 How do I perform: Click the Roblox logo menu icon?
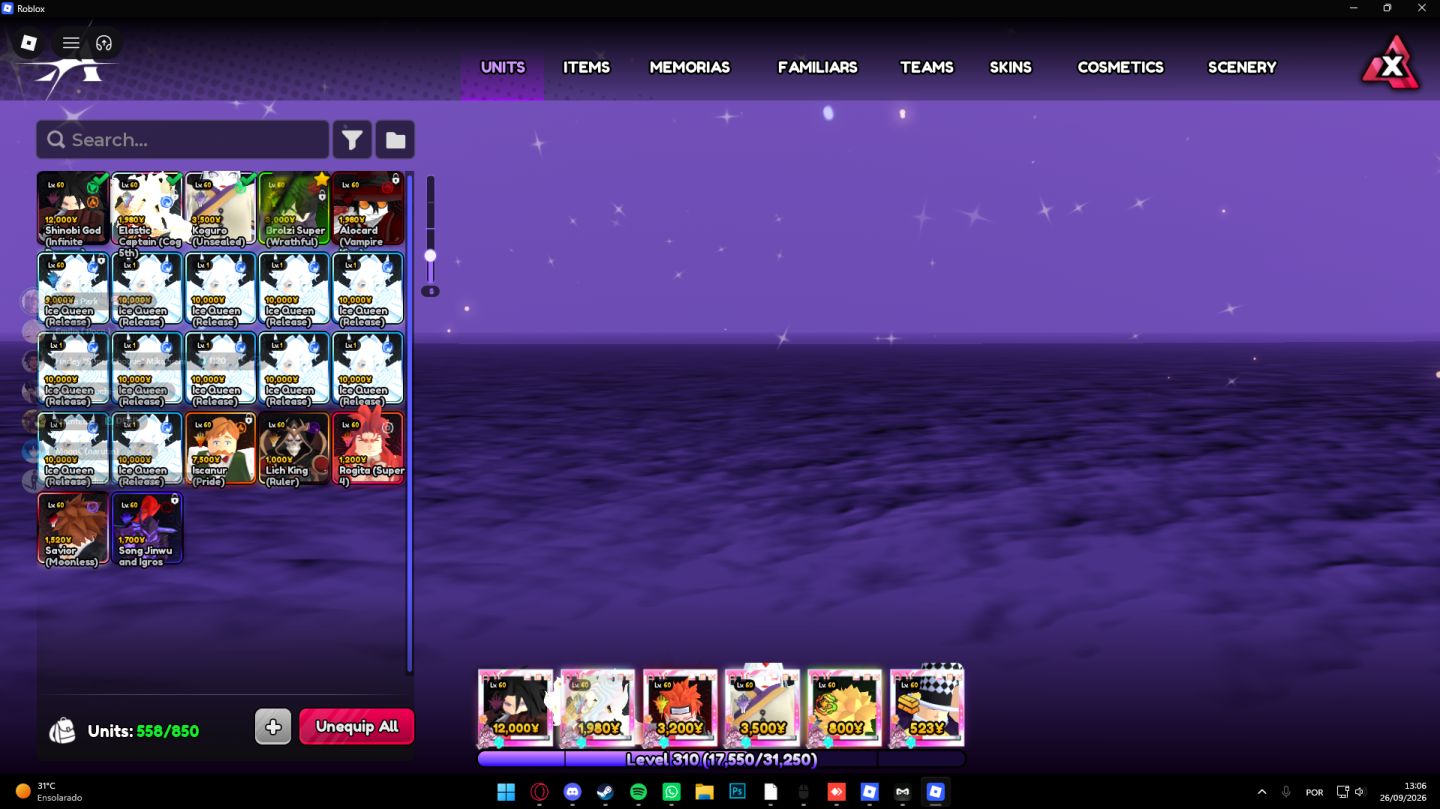point(29,43)
